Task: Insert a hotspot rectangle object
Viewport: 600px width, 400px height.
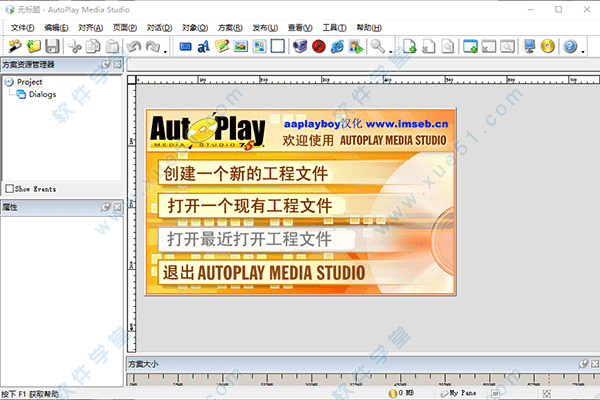Action: coord(277,46)
